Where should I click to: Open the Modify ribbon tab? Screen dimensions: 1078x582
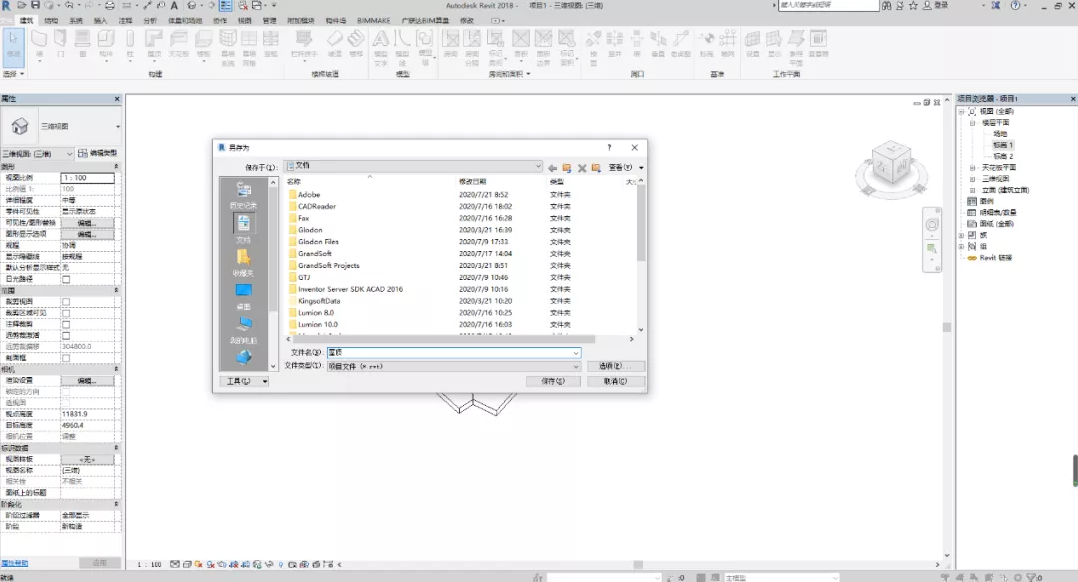click(467, 21)
